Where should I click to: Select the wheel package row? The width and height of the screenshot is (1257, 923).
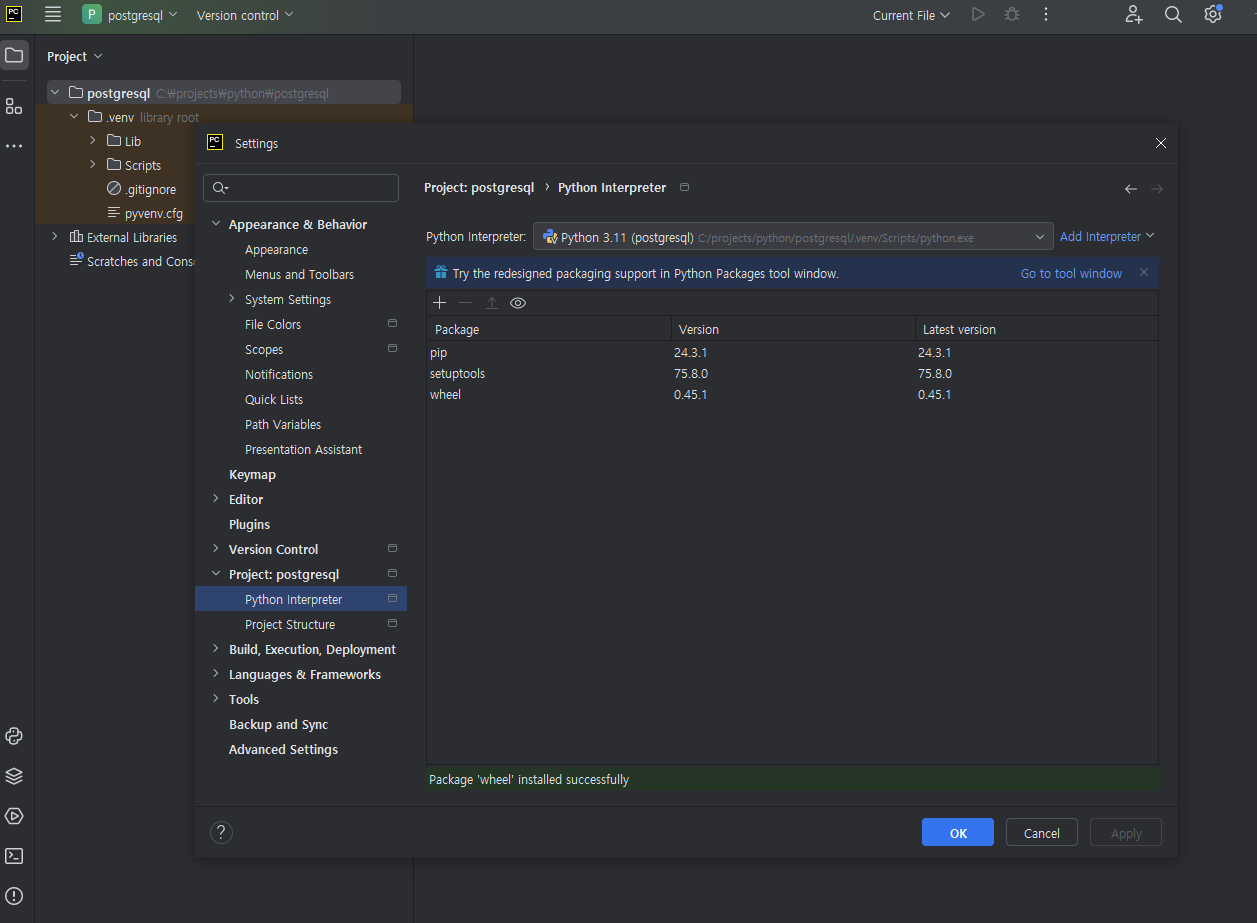pyautogui.click(x=792, y=394)
